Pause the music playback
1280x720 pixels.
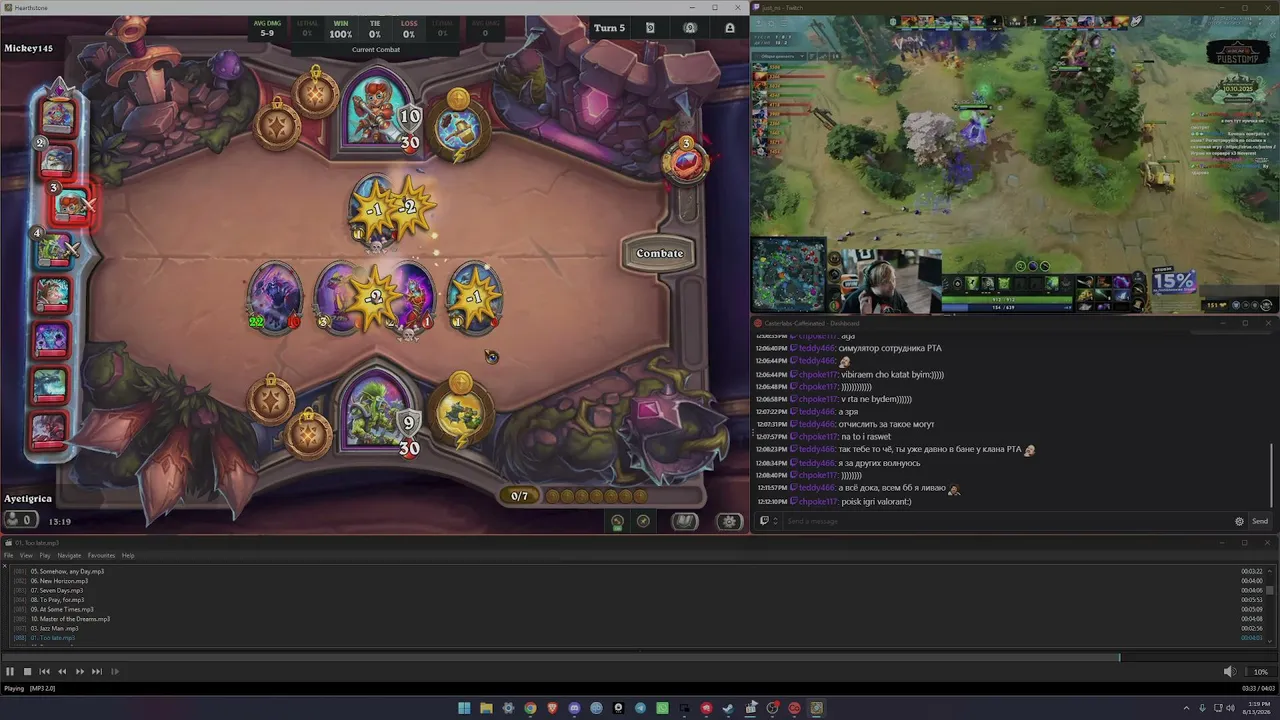10,672
